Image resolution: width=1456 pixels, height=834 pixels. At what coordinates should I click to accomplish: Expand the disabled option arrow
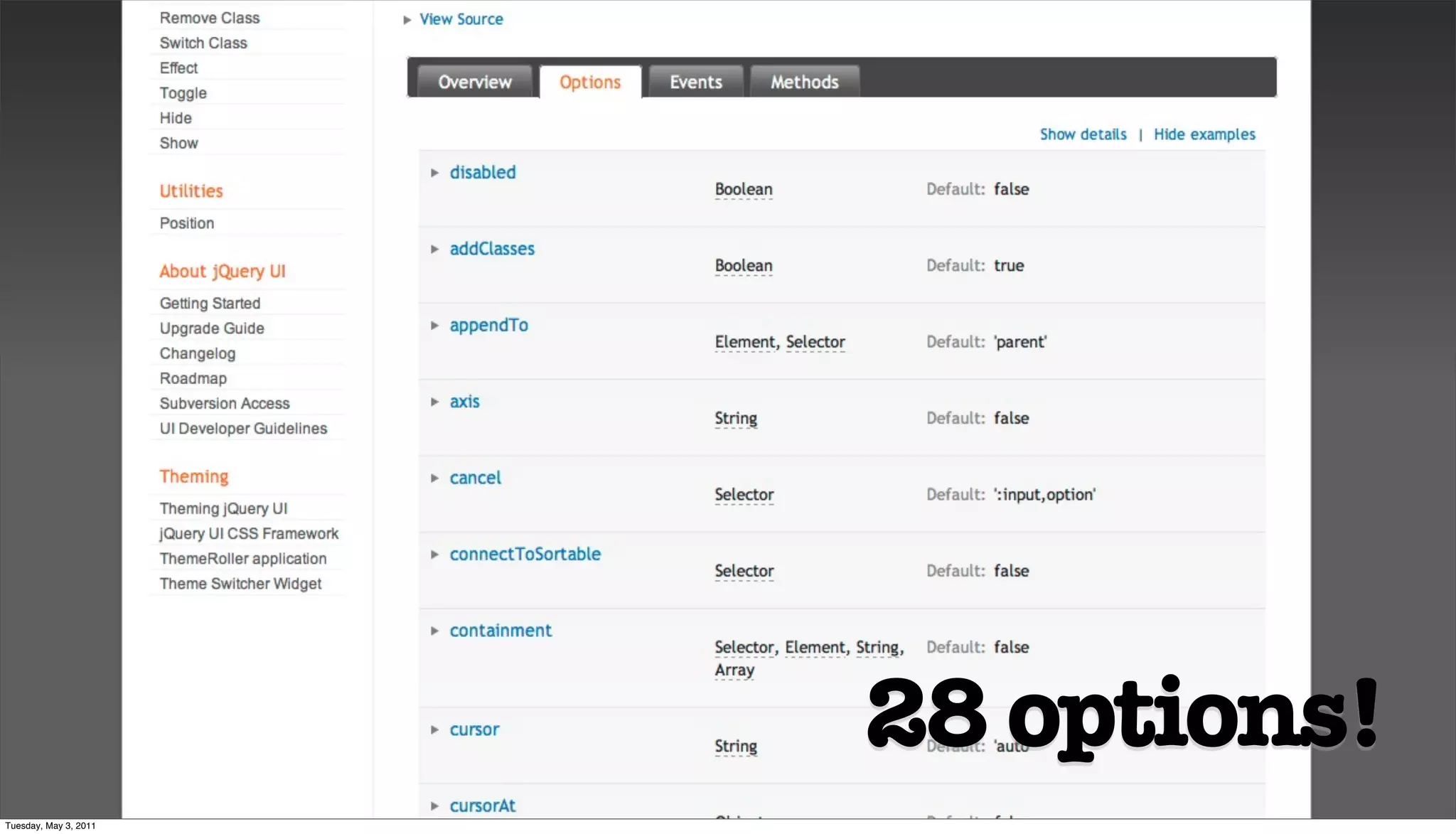click(x=434, y=173)
